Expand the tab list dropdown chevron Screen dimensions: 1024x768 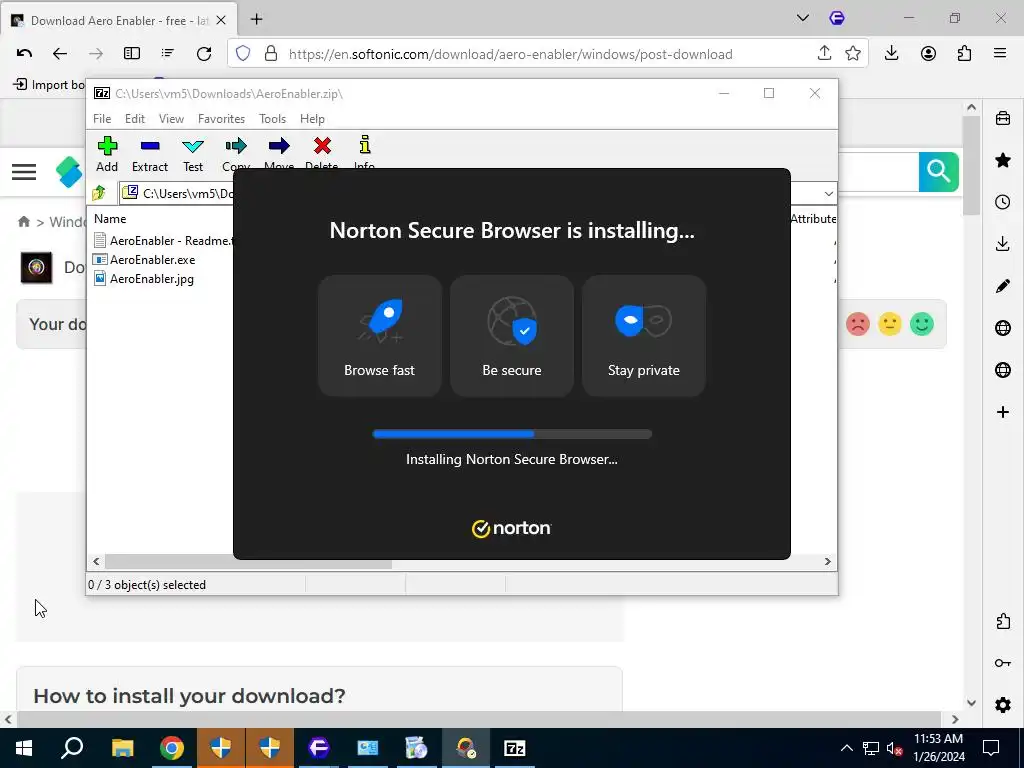[803, 18]
